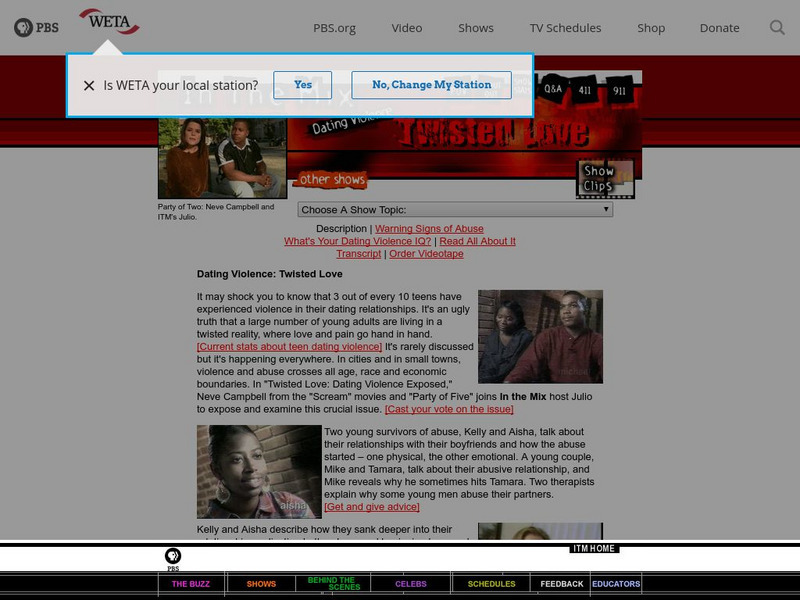Open the PBS.org menu item
The image size is (800, 600).
[334, 28]
